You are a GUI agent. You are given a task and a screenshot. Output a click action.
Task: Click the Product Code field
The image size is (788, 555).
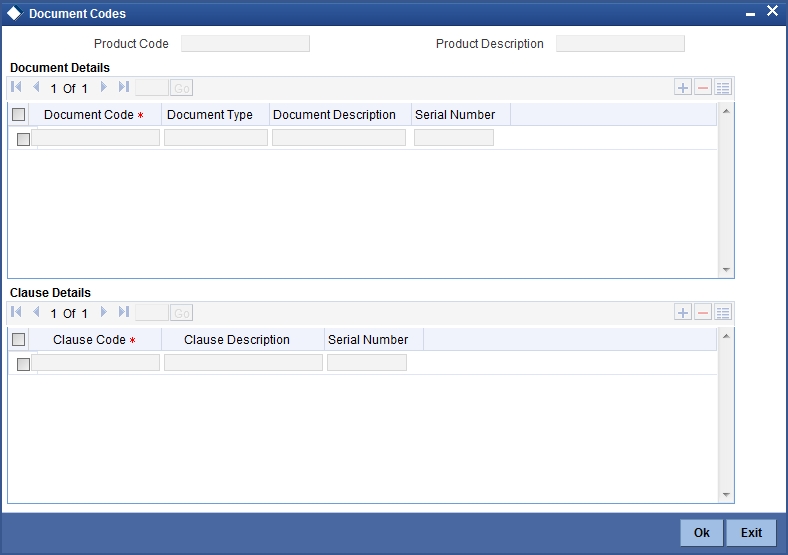[245, 44]
